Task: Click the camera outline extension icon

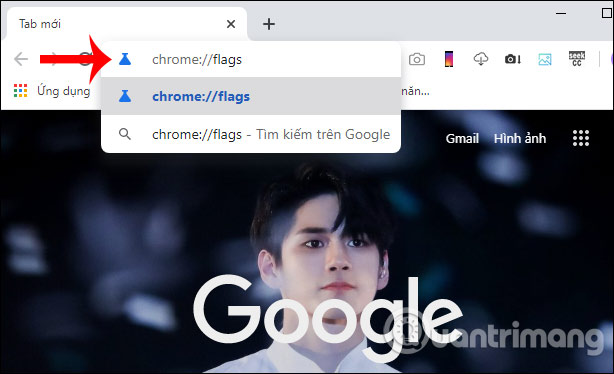Action: point(417,60)
